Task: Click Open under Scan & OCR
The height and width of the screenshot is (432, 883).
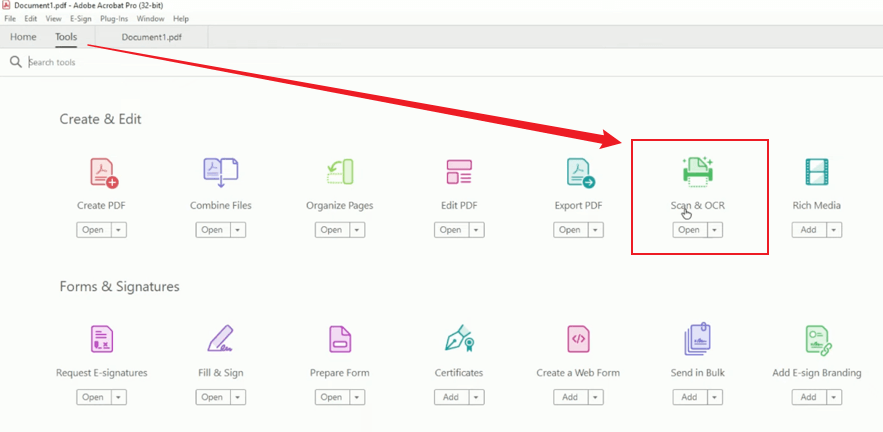Action: [x=690, y=230]
